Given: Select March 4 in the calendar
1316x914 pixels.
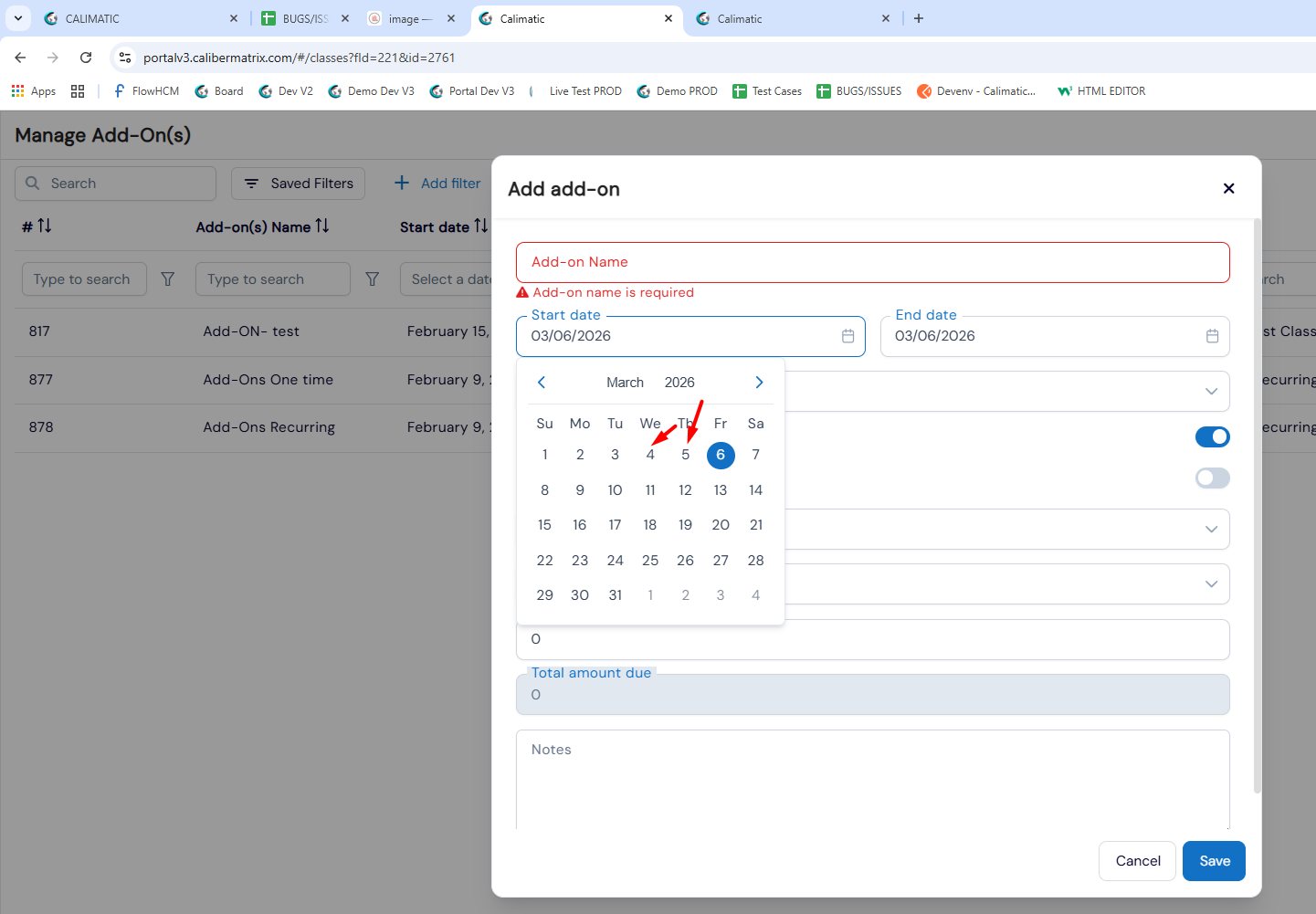Looking at the screenshot, I should 650,455.
